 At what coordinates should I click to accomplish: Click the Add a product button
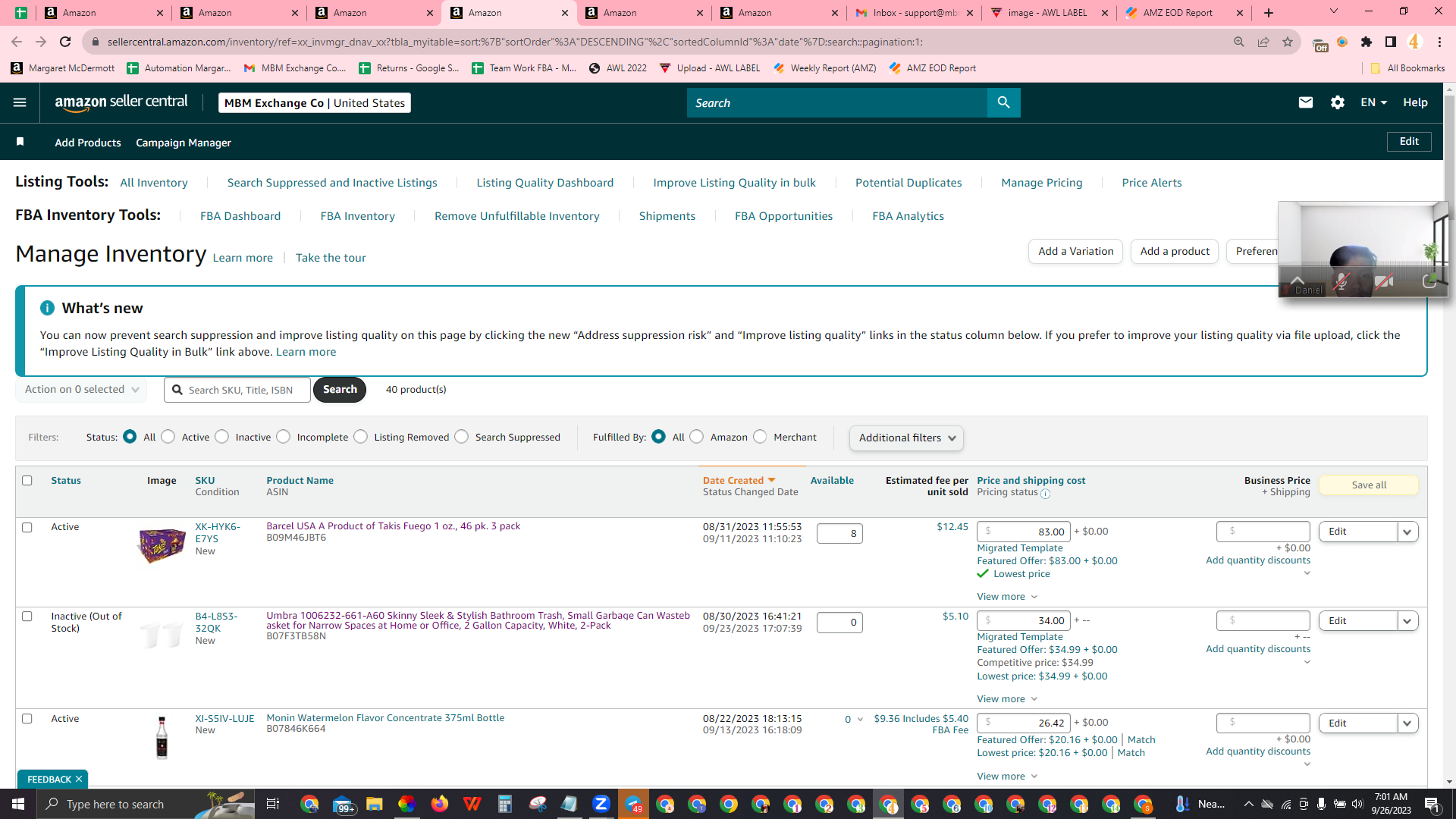[1175, 252]
